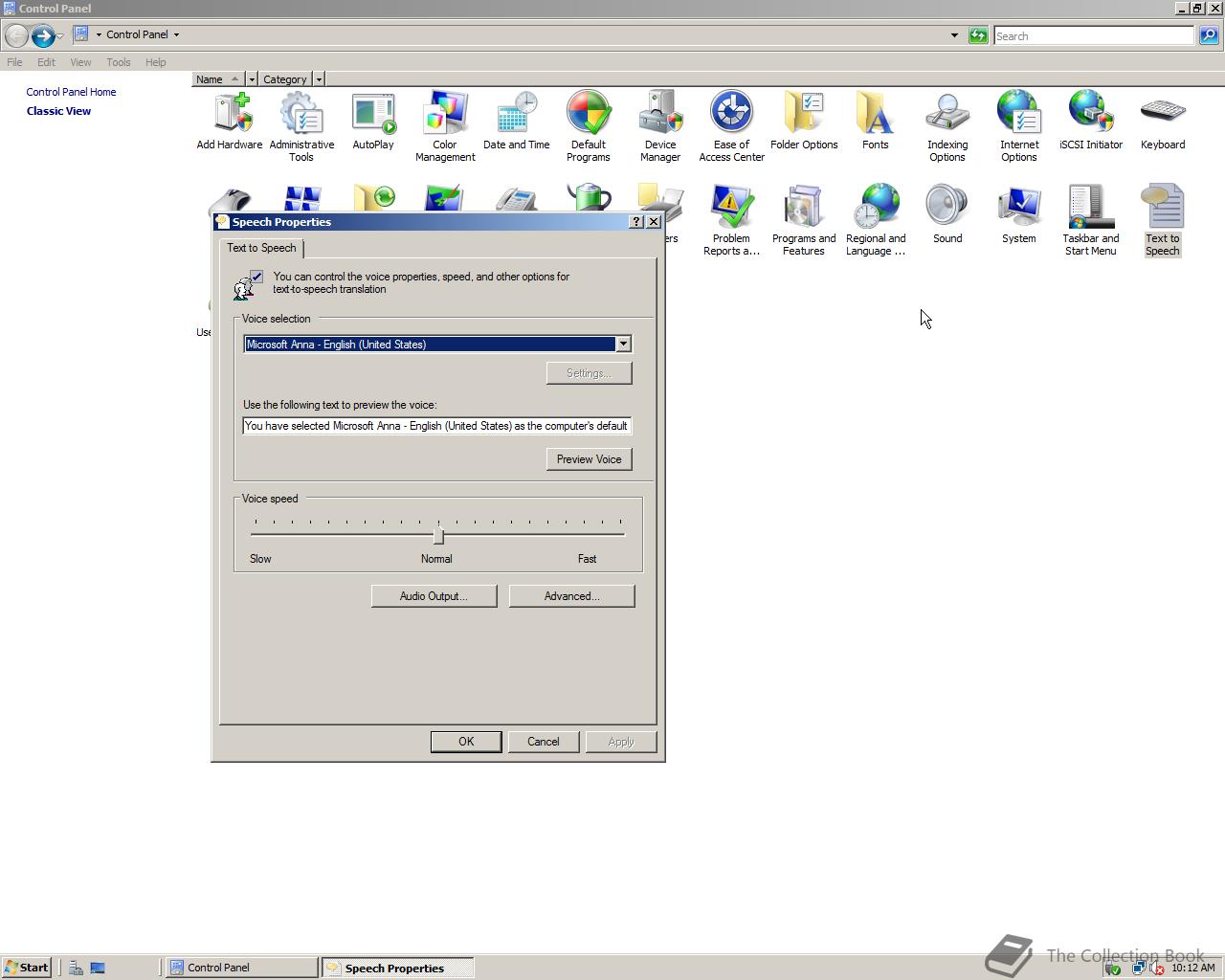The height and width of the screenshot is (980, 1225).
Task: Open the Add Hardware icon
Action: tap(230, 121)
